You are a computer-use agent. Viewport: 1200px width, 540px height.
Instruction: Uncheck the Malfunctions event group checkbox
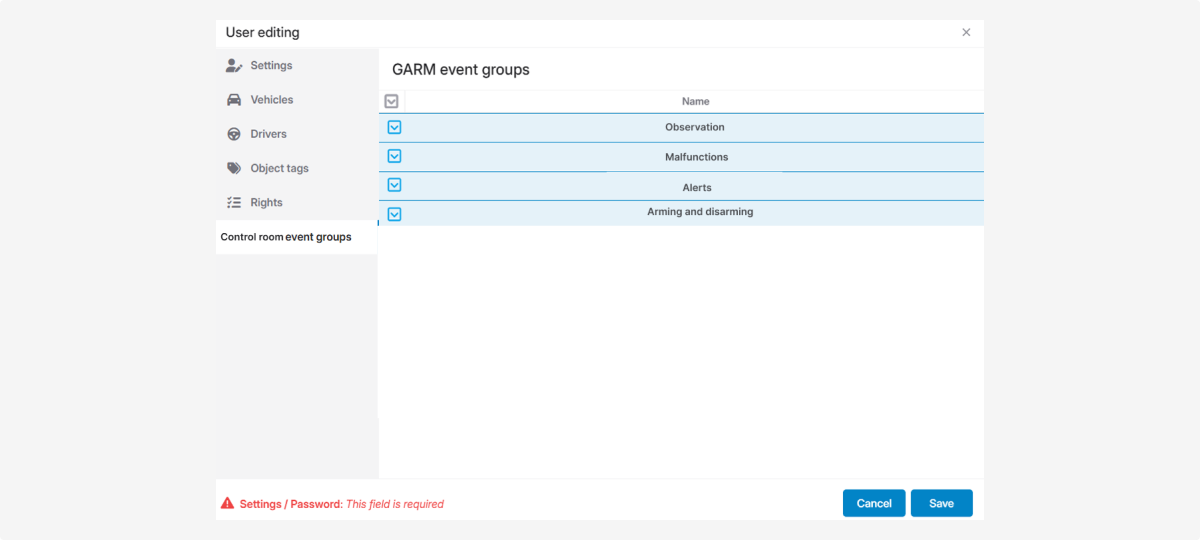[394, 156]
